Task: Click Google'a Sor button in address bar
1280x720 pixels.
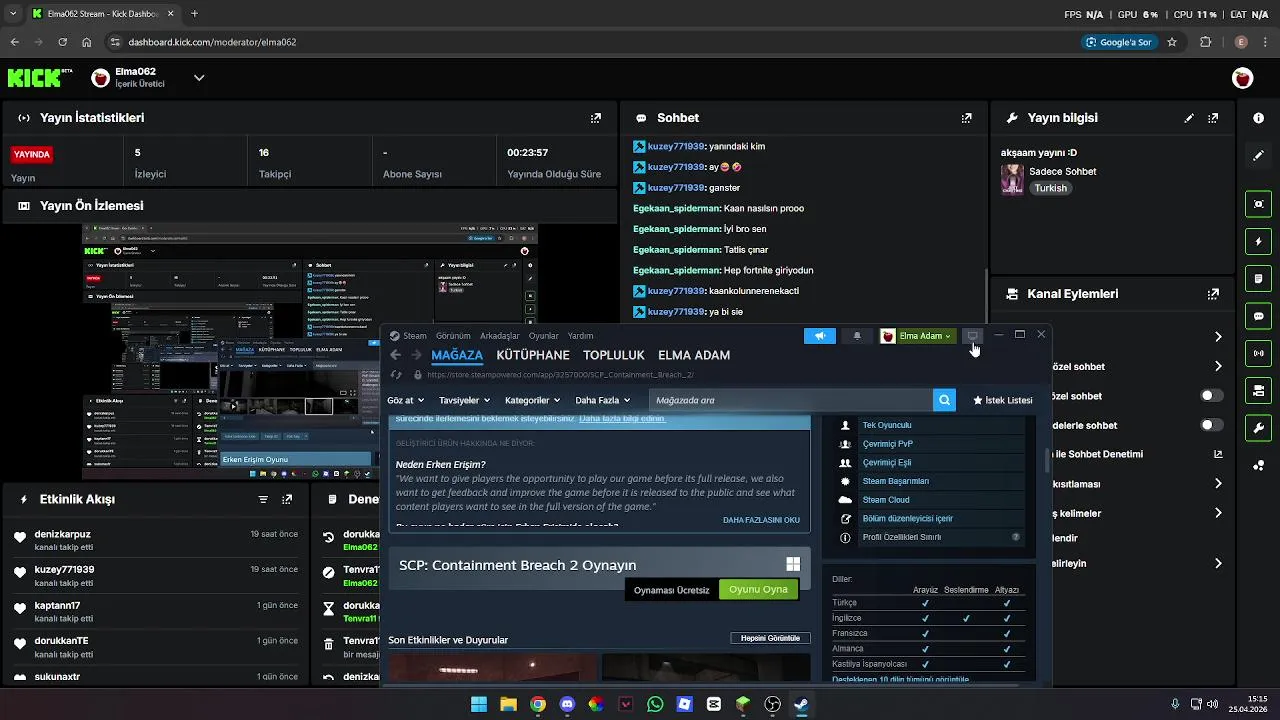Action: 1118,42
